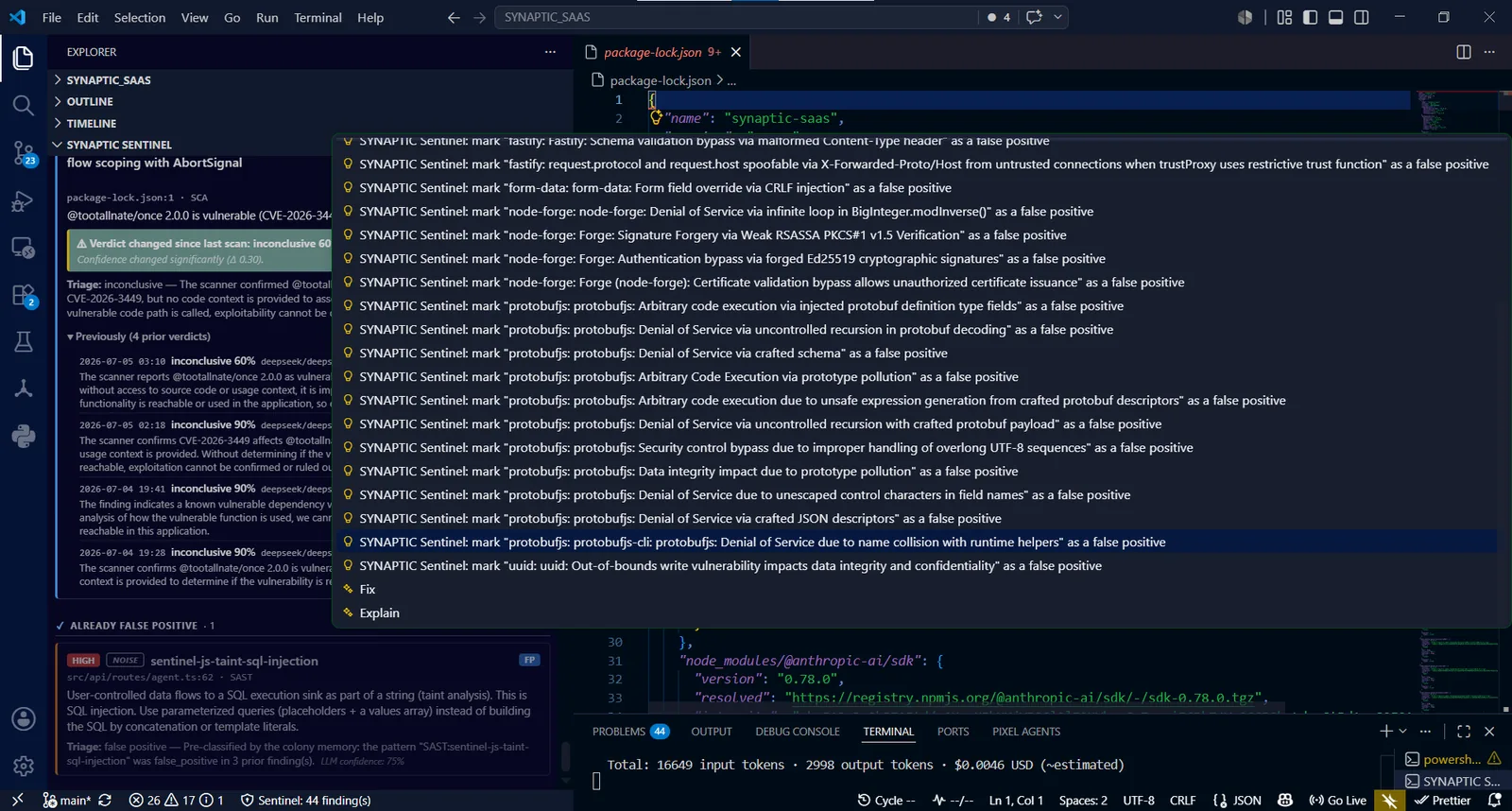
Task: Close the package-lock.json editor tab
Action: 736,52
